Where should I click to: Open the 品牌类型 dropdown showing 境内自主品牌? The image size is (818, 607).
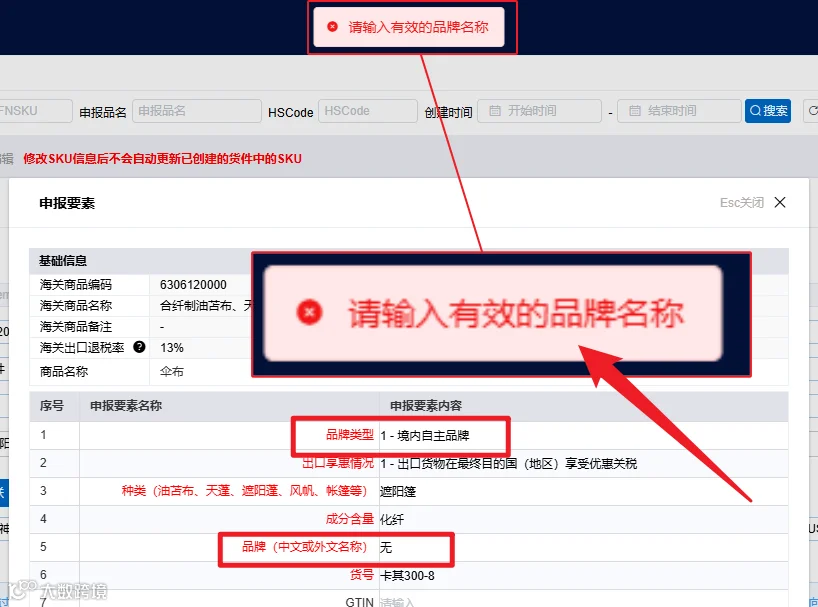583,435
